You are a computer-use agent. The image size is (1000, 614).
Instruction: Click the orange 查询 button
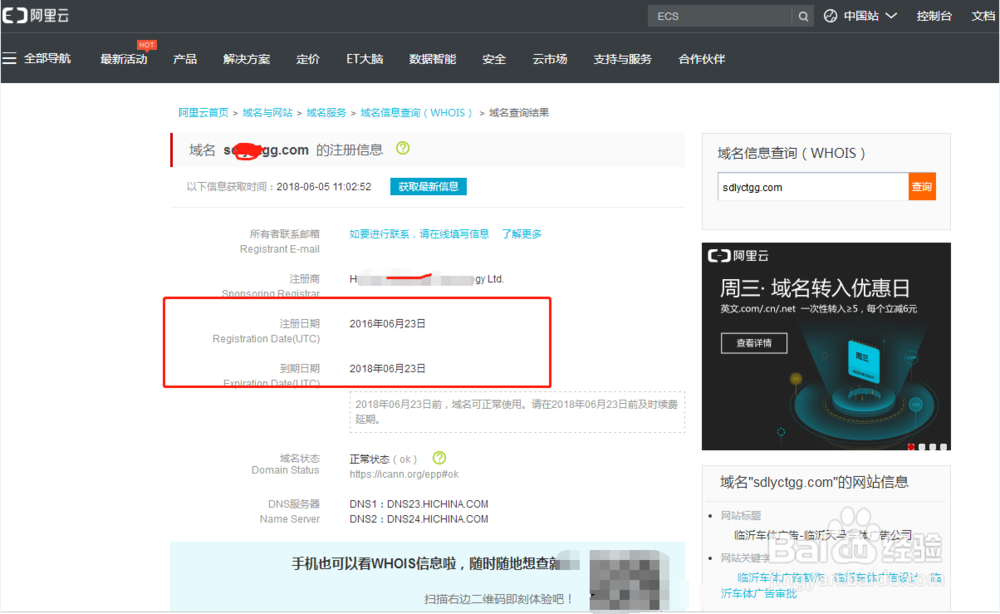pos(921,186)
